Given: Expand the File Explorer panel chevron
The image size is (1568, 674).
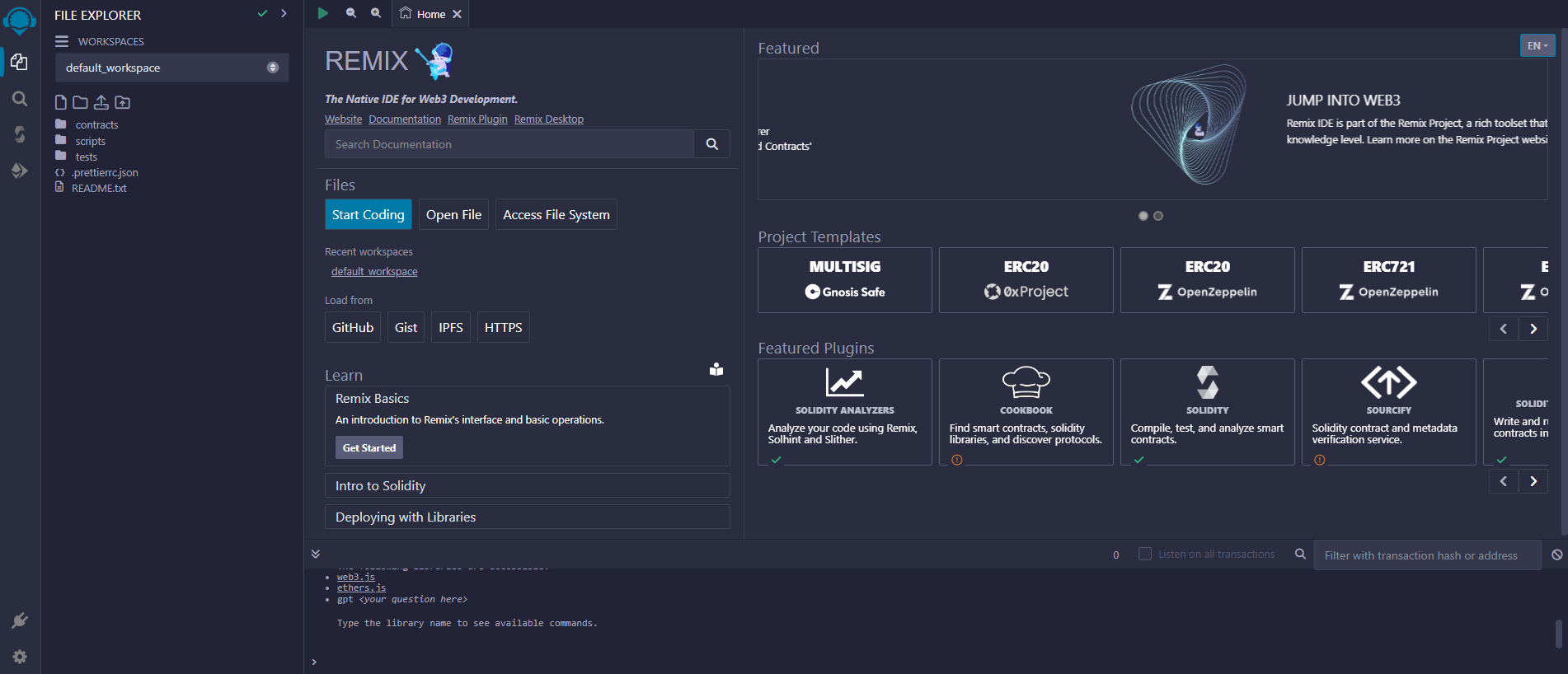Looking at the screenshot, I should (284, 13).
